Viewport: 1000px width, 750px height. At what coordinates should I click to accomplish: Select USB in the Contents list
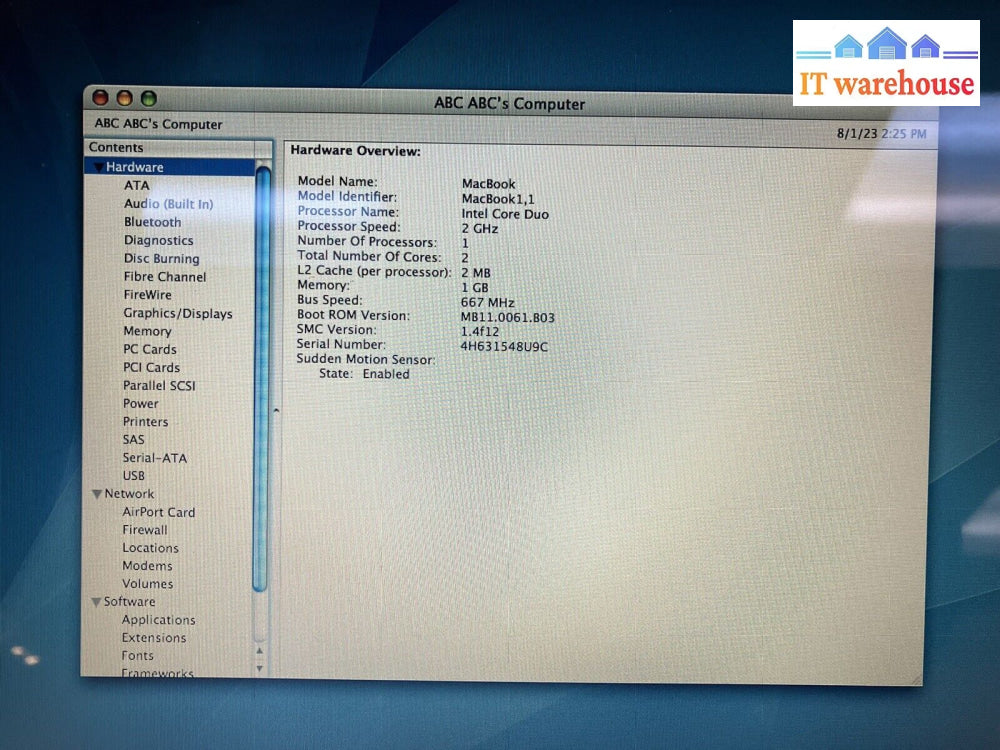click(x=133, y=476)
